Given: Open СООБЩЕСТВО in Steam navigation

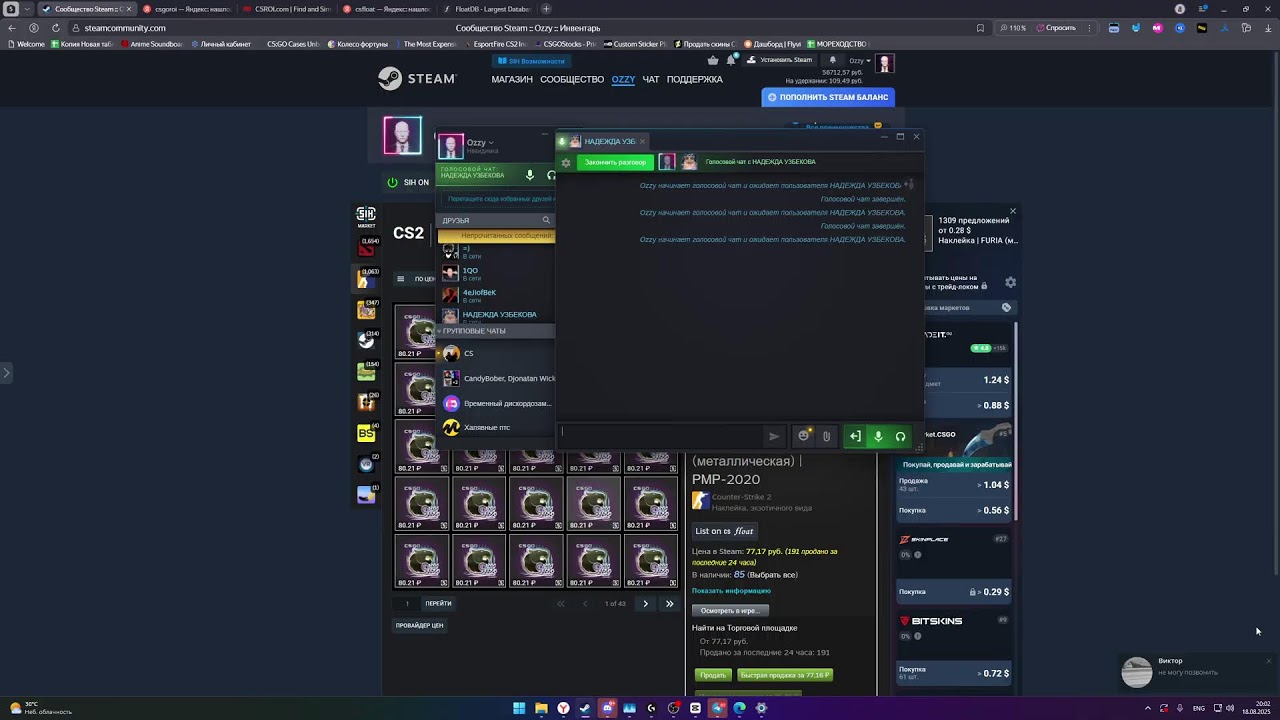Looking at the screenshot, I should point(572,79).
